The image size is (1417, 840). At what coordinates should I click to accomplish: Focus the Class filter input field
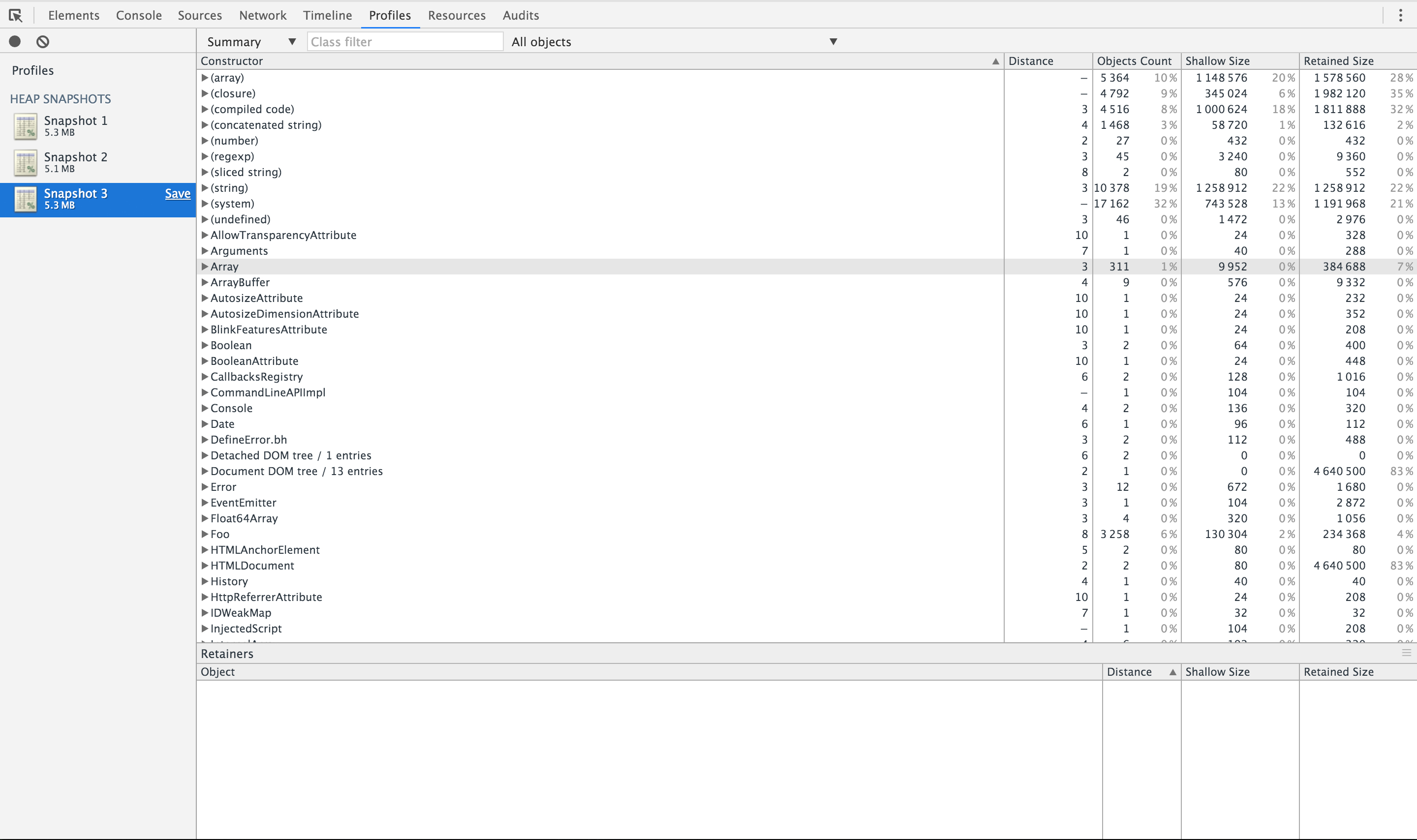[x=404, y=42]
